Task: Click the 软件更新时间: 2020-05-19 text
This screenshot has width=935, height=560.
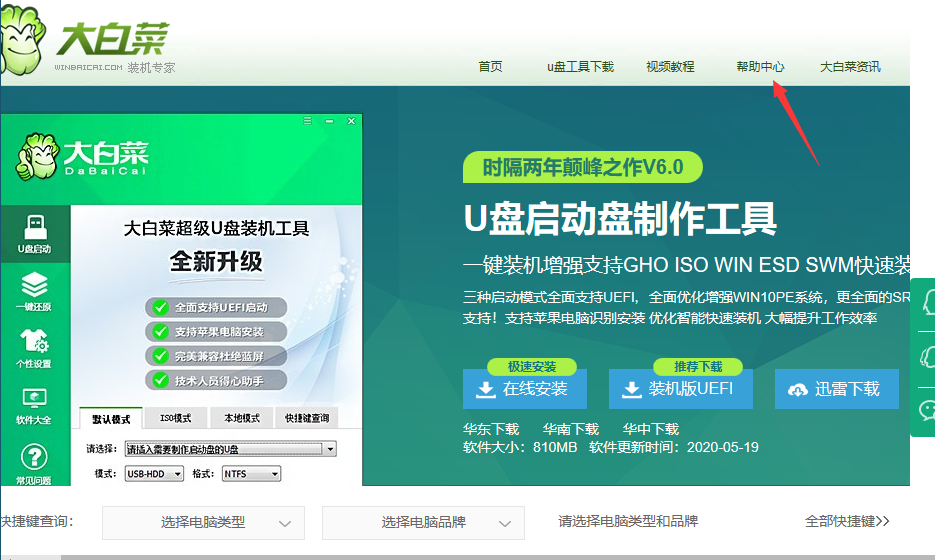Action: coord(674,447)
